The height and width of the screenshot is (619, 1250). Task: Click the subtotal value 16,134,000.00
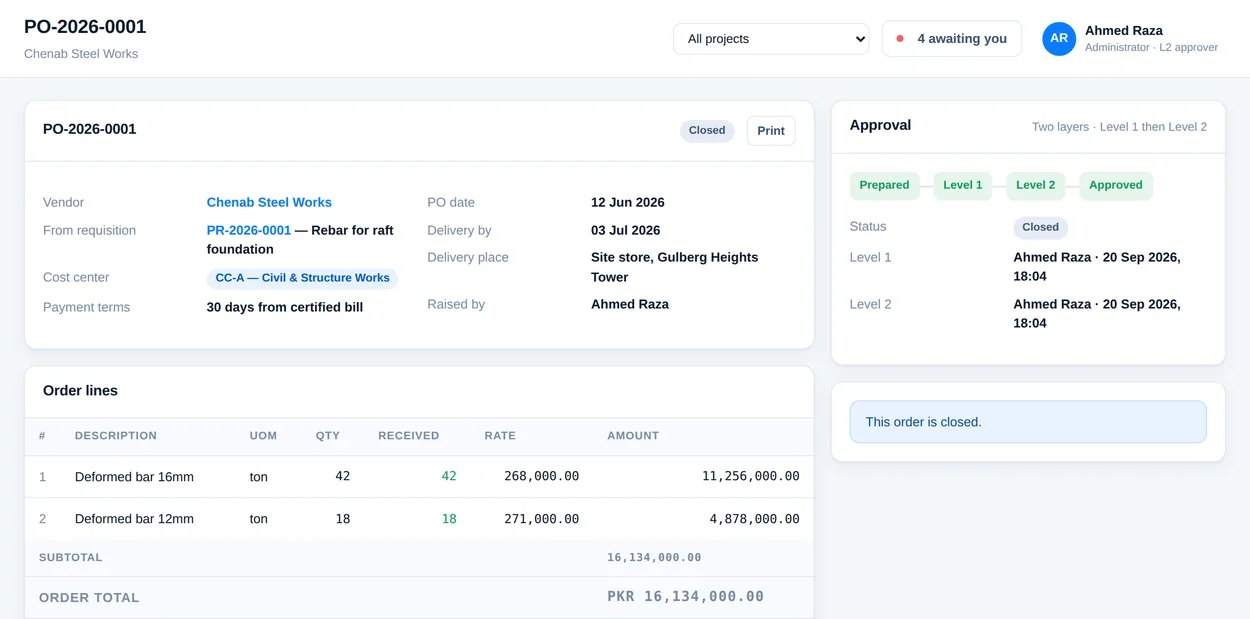(x=654, y=558)
